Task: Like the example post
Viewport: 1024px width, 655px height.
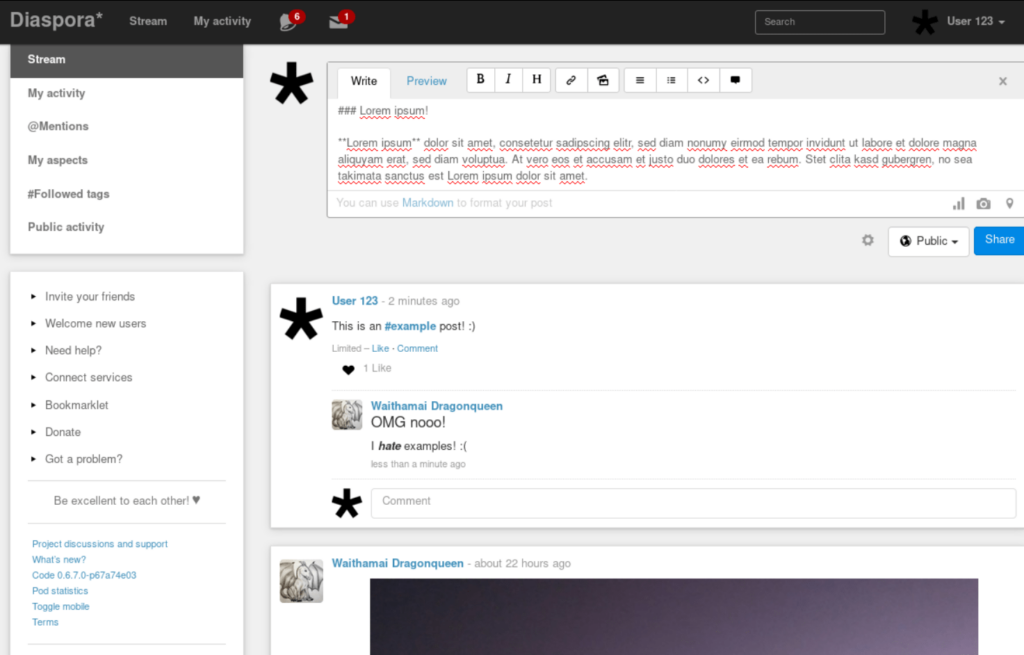Action: tap(380, 349)
